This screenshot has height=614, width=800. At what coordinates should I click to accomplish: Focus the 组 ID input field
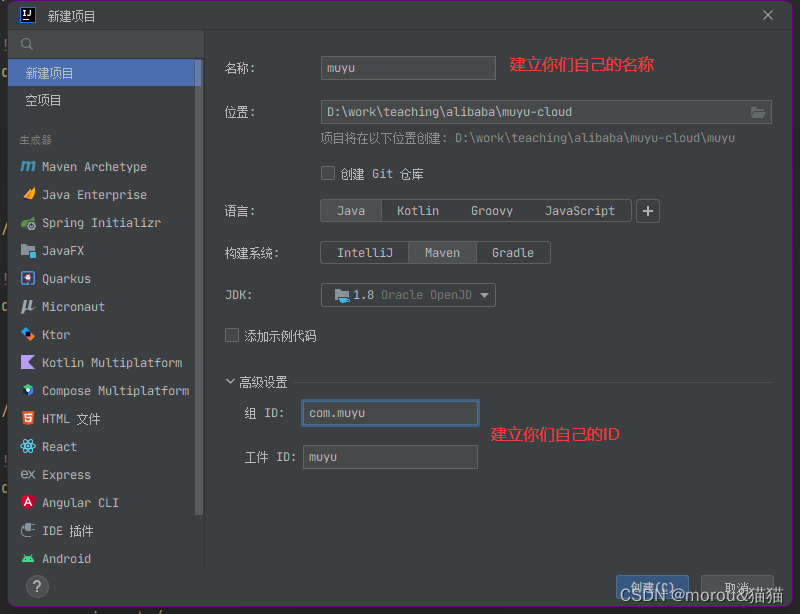[390, 413]
